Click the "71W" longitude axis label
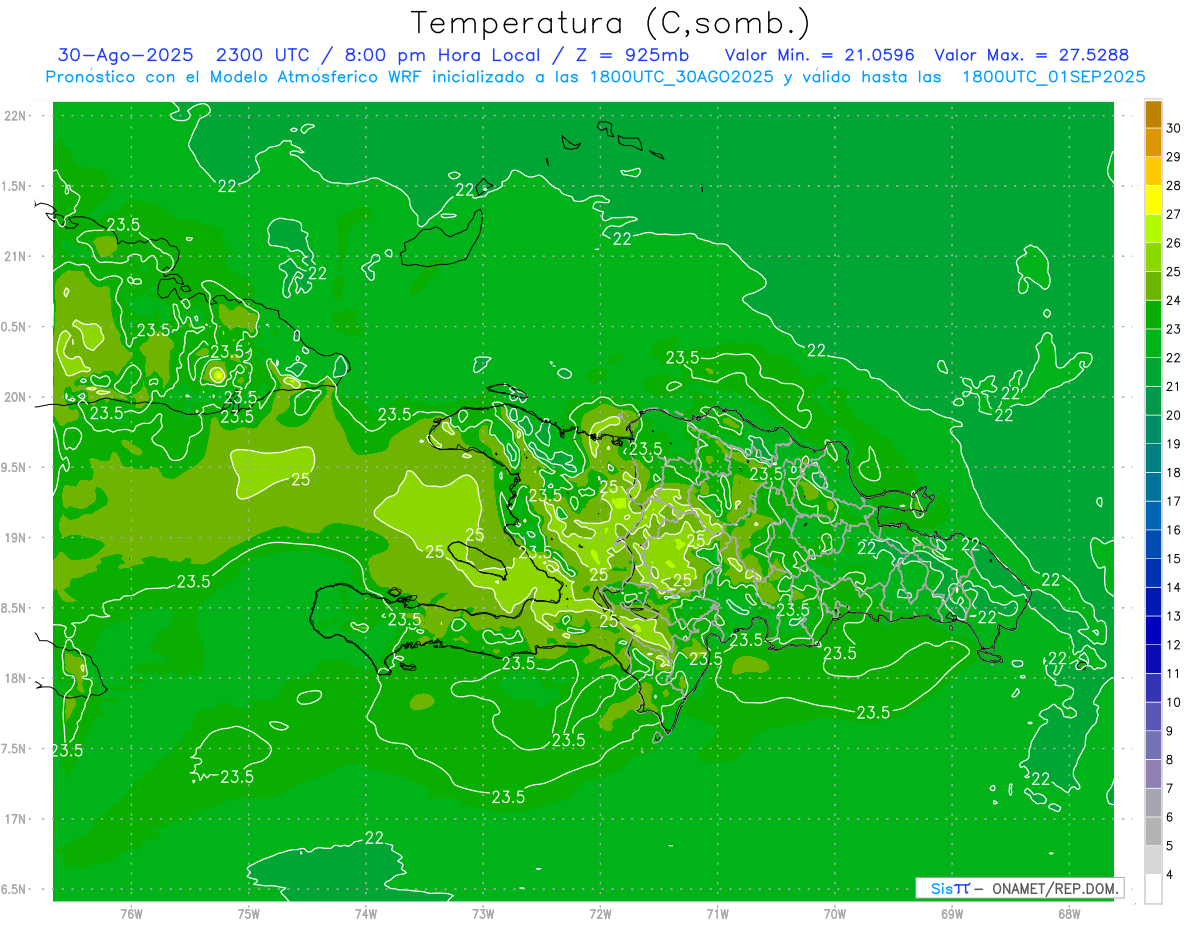 point(717,914)
